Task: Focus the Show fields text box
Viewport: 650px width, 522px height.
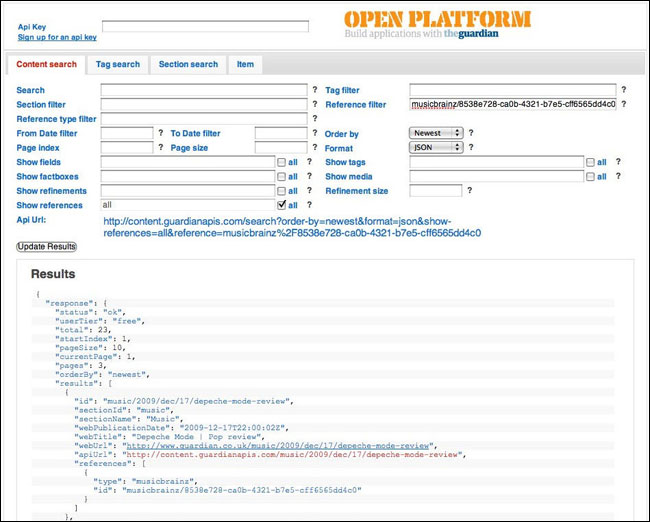Action: click(x=188, y=162)
